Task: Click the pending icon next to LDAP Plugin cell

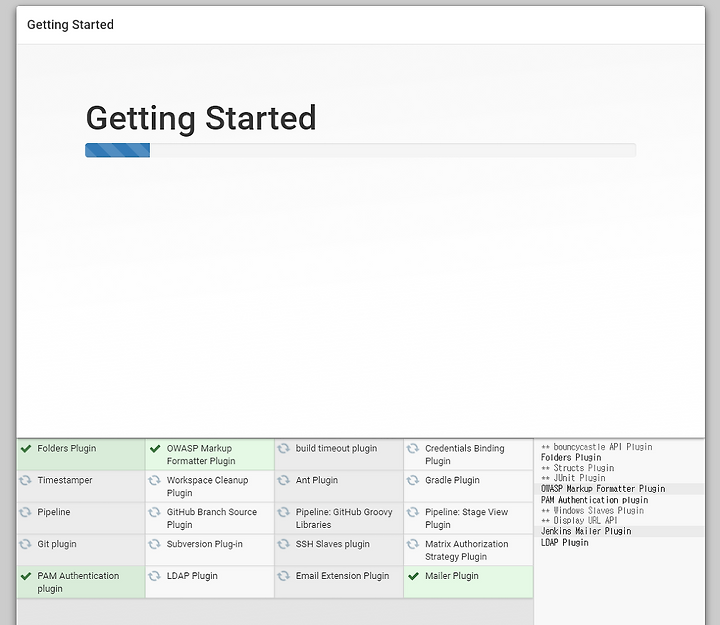Action: [x=154, y=576]
